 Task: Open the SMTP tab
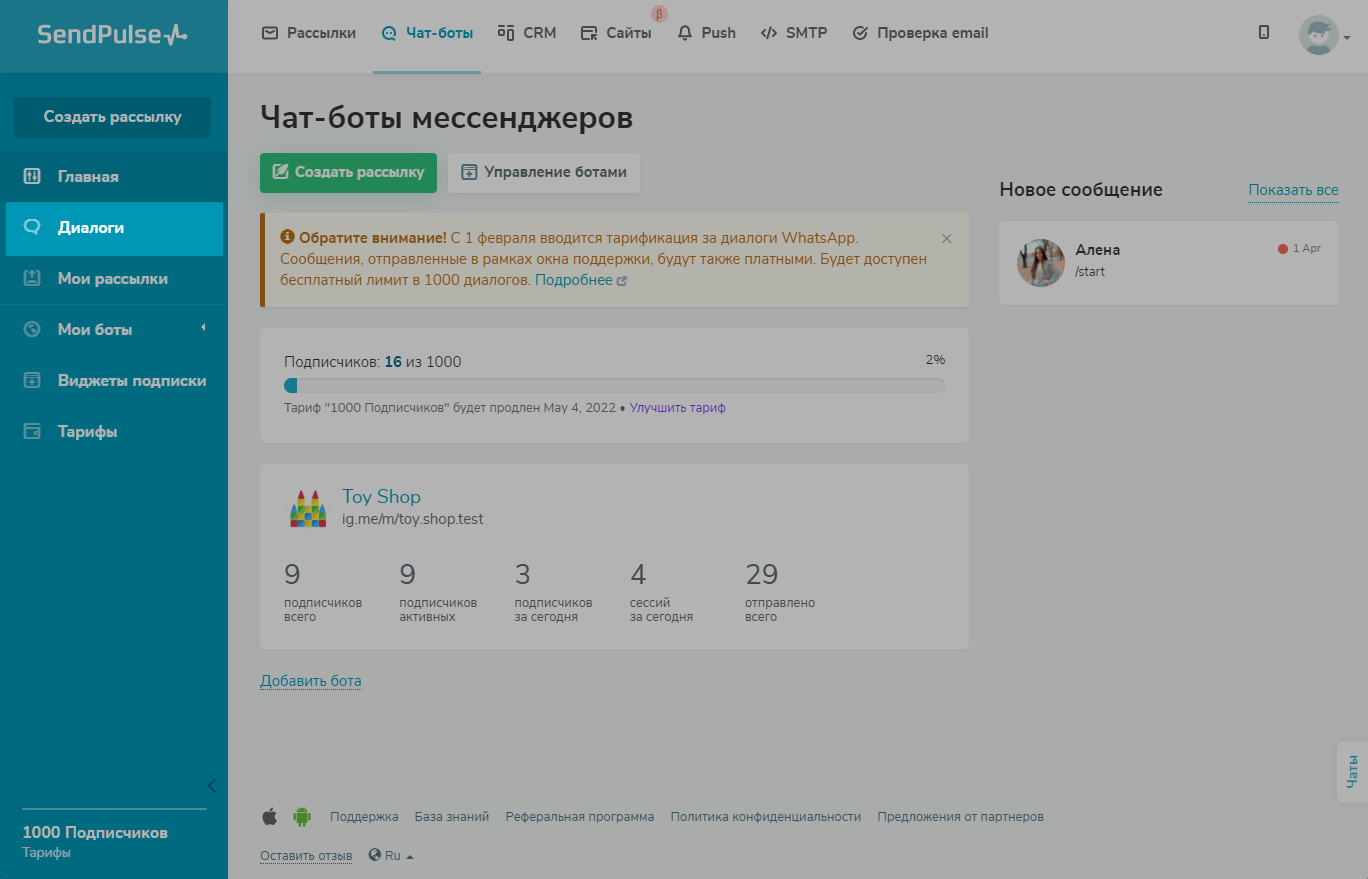tap(794, 33)
